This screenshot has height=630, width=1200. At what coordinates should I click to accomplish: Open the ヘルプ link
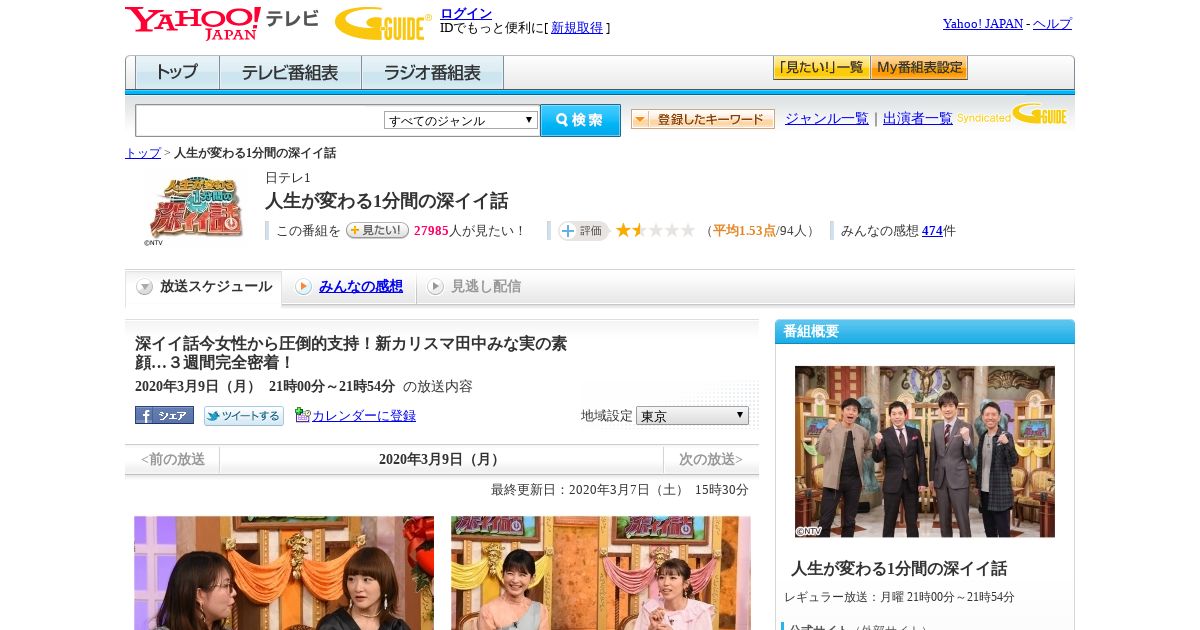coord(1052,24)
